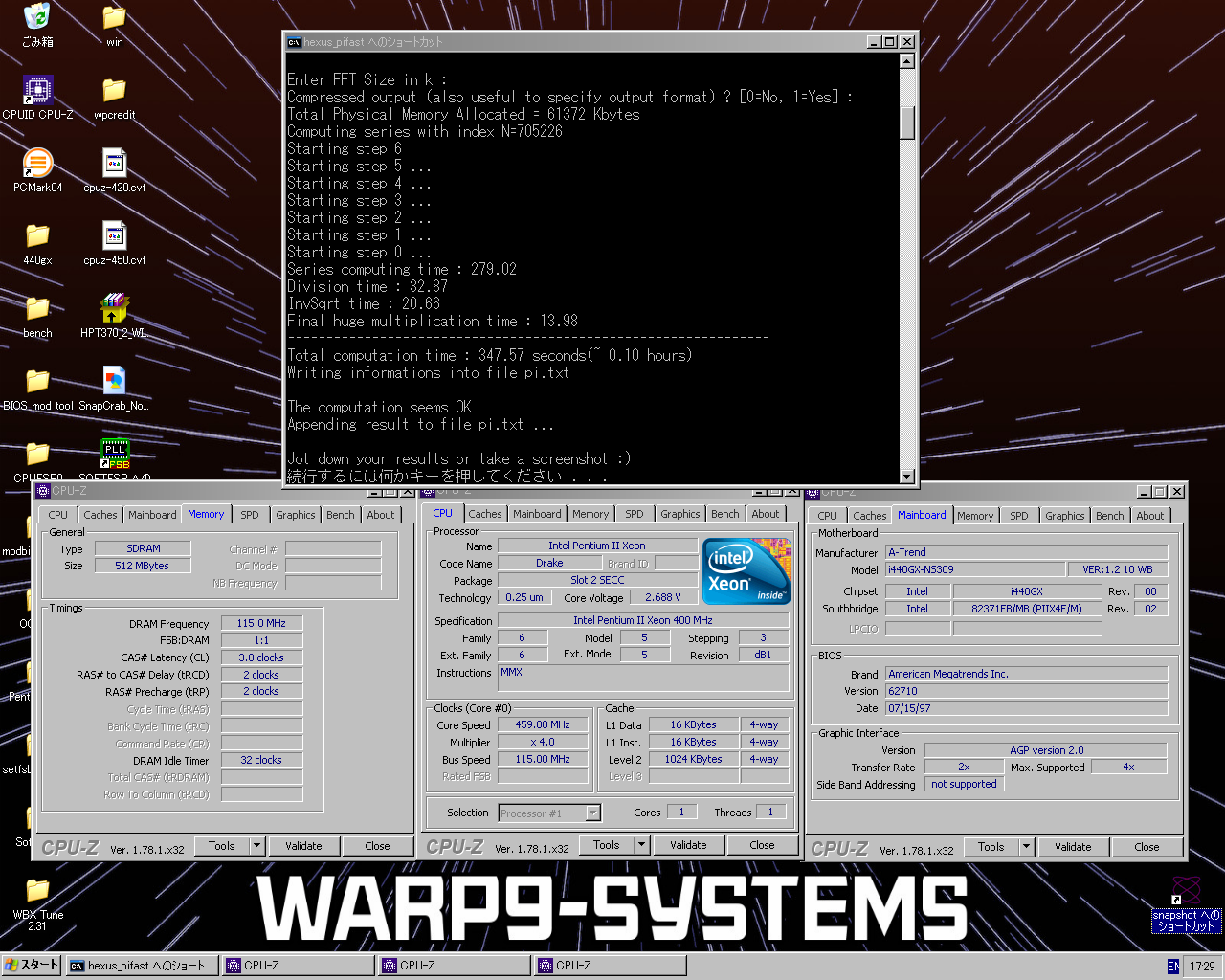Click the SOFTFSB PLL desktop icon
The height and width of the screenshot is (980, 1225).
pyautogui.click(x=114, y=454)
